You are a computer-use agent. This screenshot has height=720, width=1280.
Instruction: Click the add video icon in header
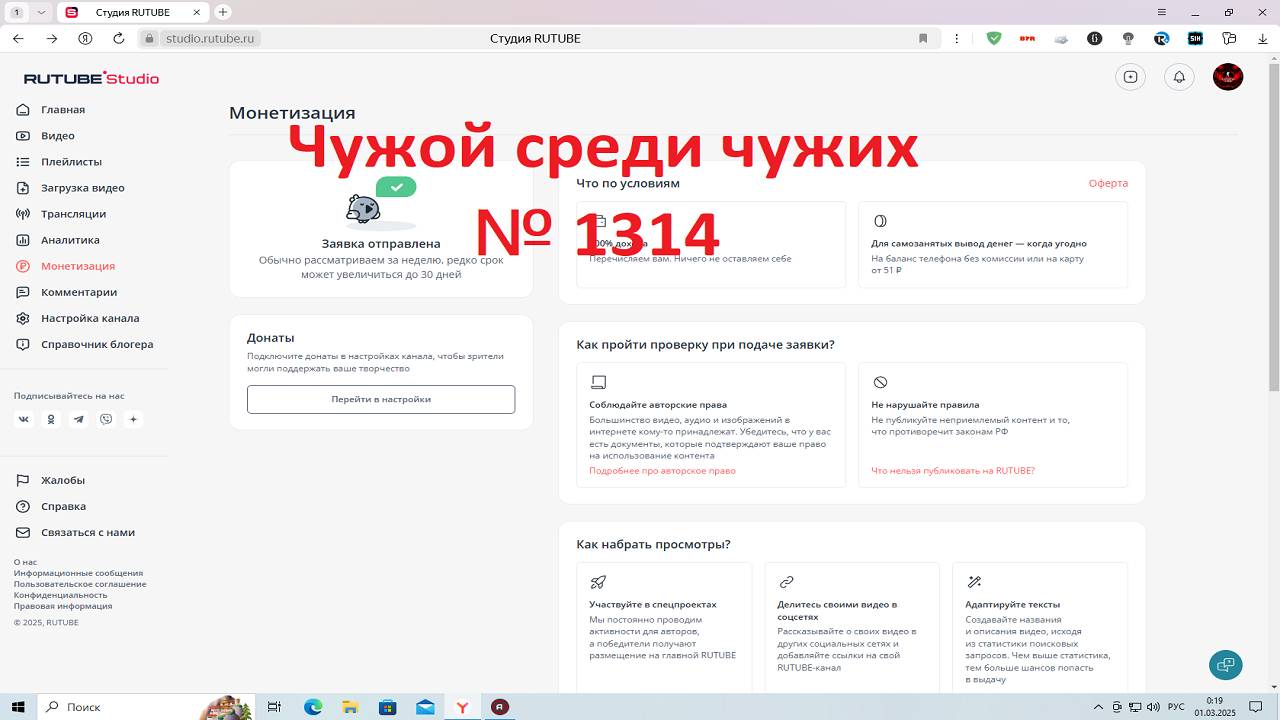coord(1131,77)
